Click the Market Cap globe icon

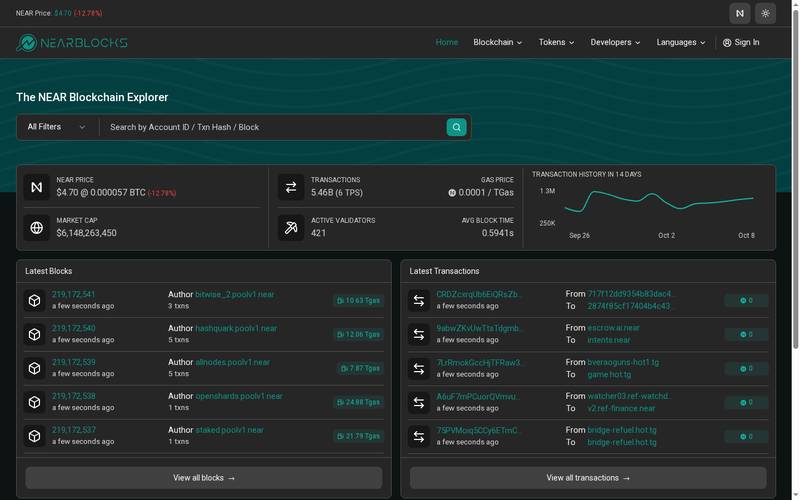tap(37, 228)
